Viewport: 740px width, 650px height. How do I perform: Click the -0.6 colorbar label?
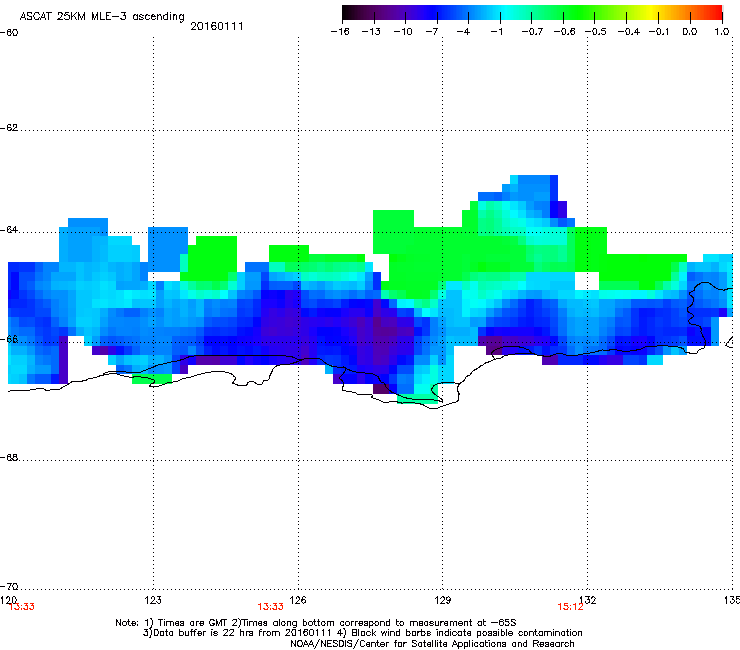[x=564, y=32]
